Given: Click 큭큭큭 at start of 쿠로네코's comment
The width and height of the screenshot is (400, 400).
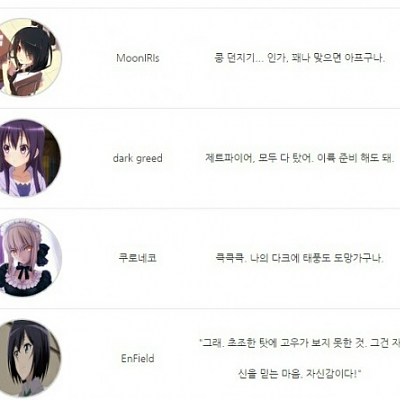Looking at the screenshot, I should (230, 258).
